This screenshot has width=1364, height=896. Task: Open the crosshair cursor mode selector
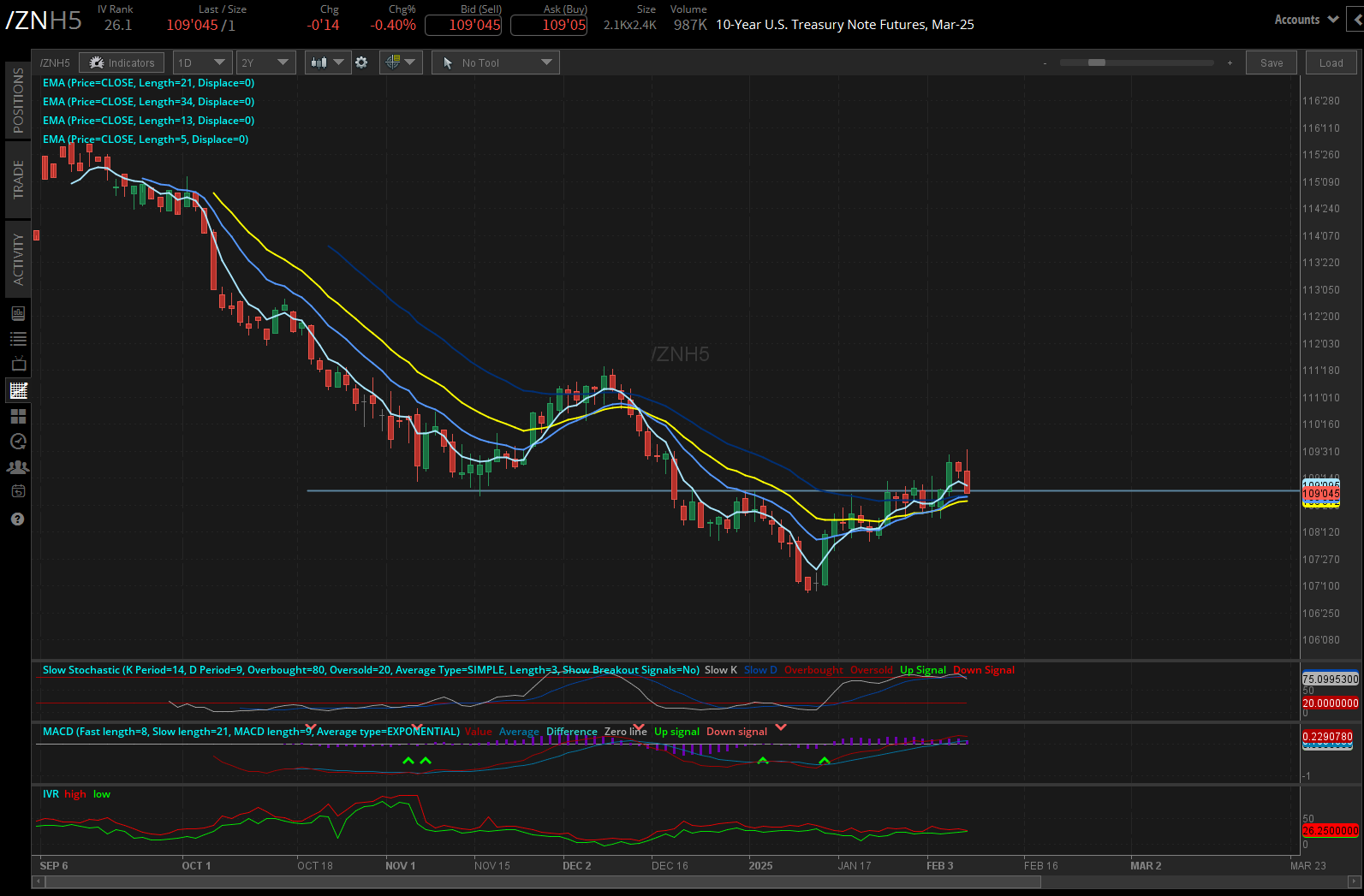click(401, 62)
